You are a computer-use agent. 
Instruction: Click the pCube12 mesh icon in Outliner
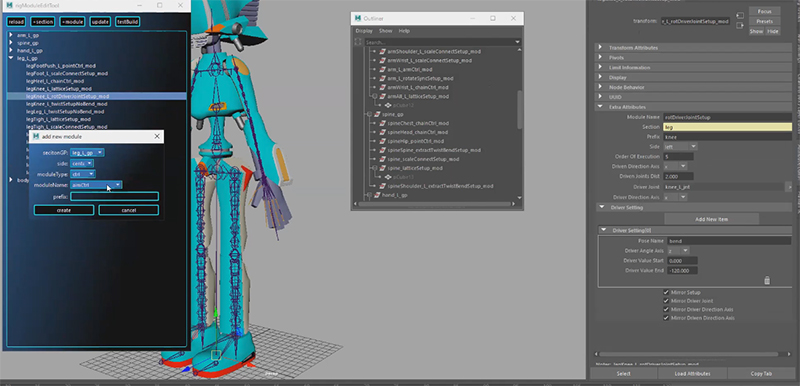point(388,105)
